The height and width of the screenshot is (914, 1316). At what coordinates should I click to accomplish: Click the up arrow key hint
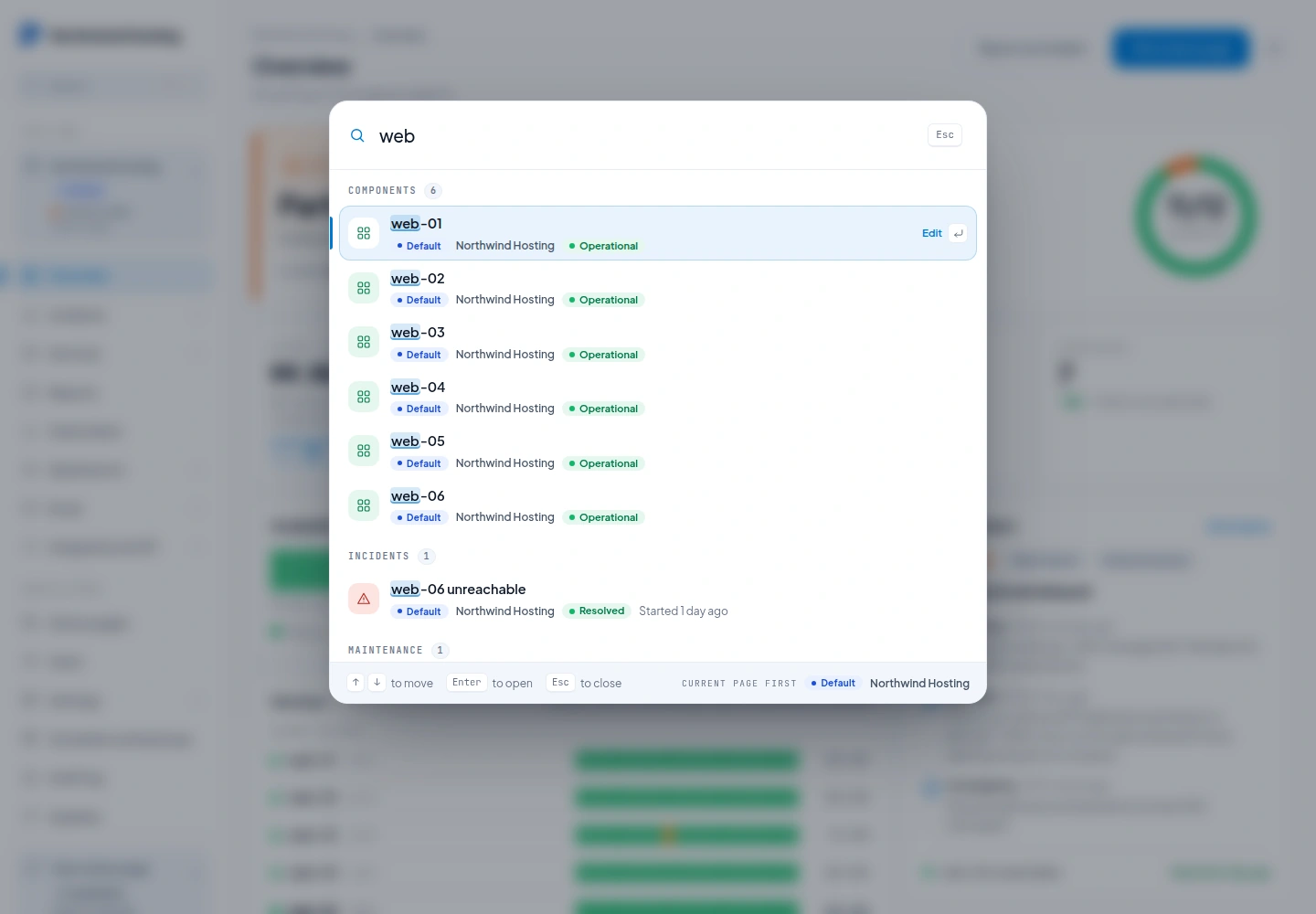pos(356,683)
